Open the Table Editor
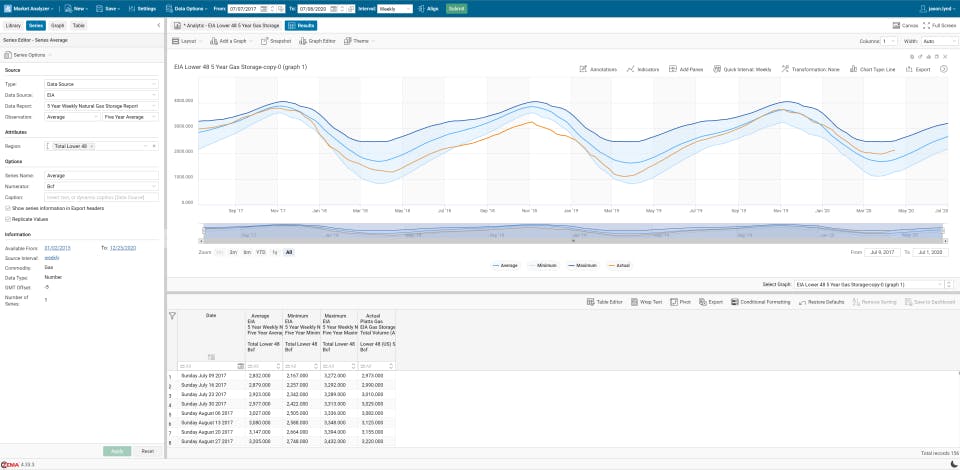Screen dimensions: 960x470 [x=605, y=301]
